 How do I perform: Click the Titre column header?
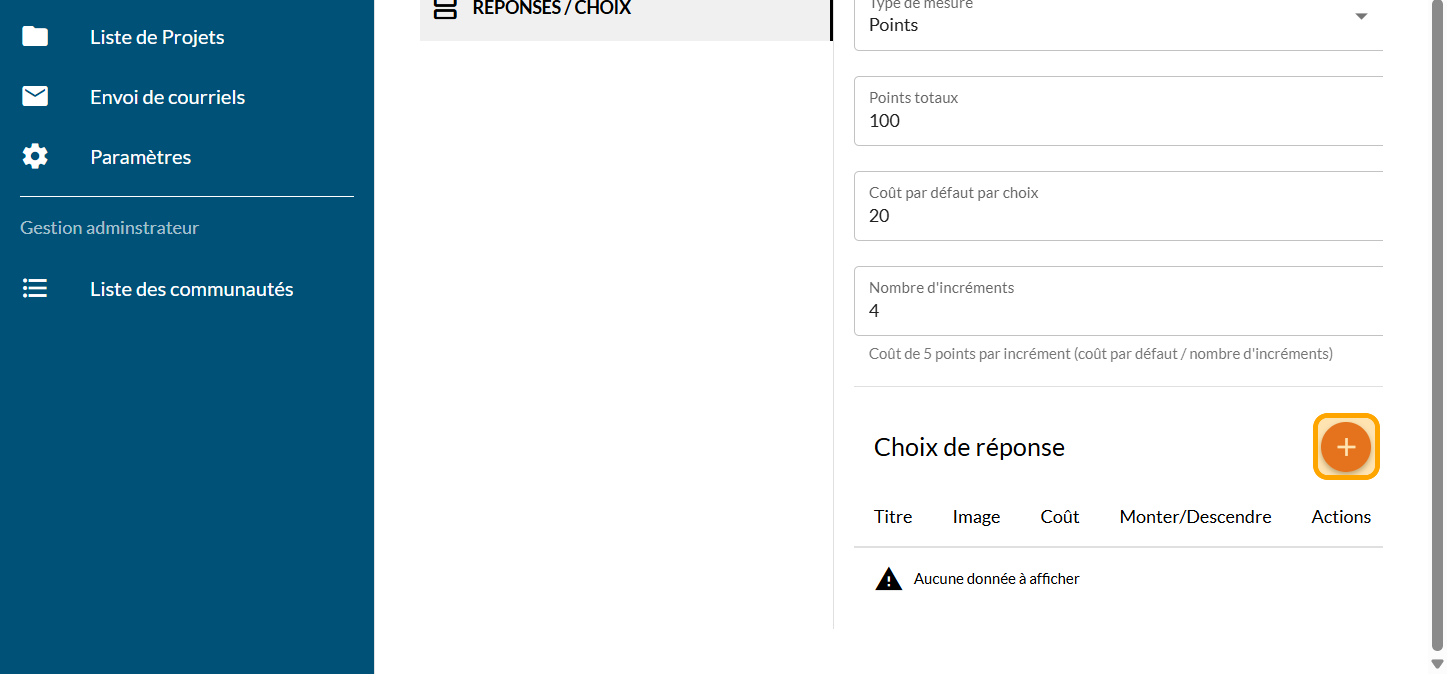coord(892,517)
